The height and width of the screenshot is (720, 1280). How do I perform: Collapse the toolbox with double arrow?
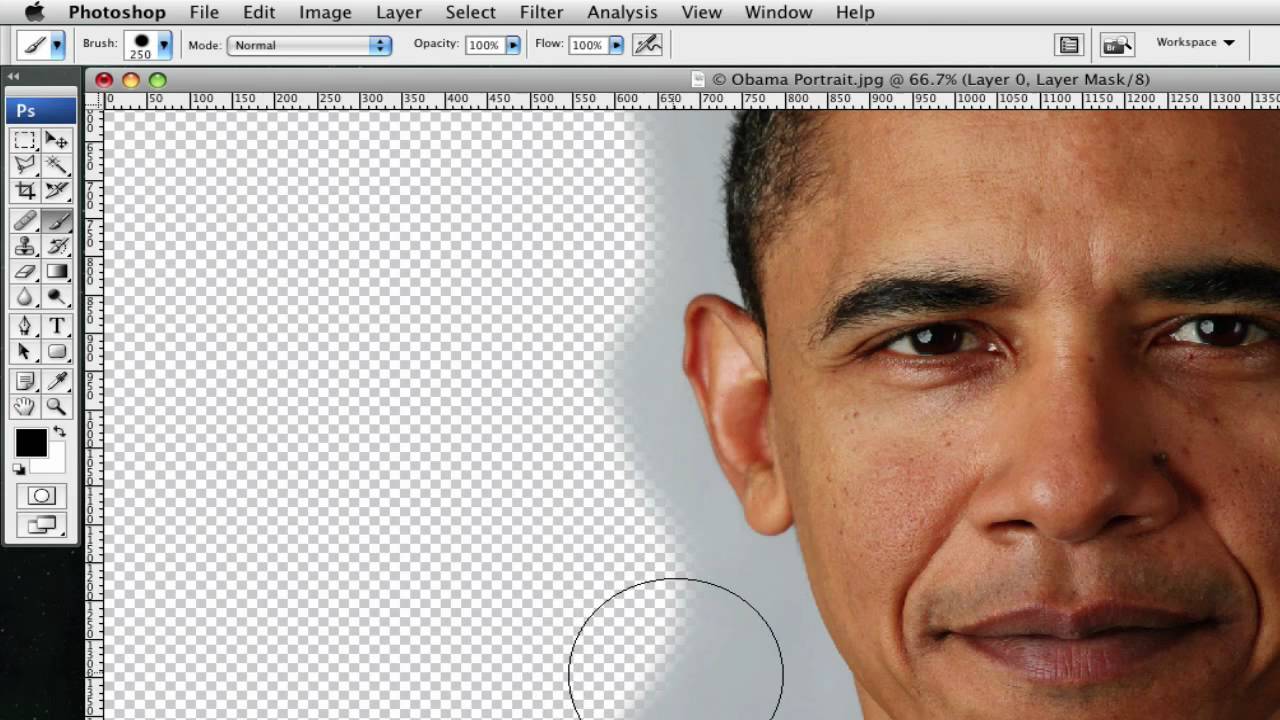(x=14, y=77)
